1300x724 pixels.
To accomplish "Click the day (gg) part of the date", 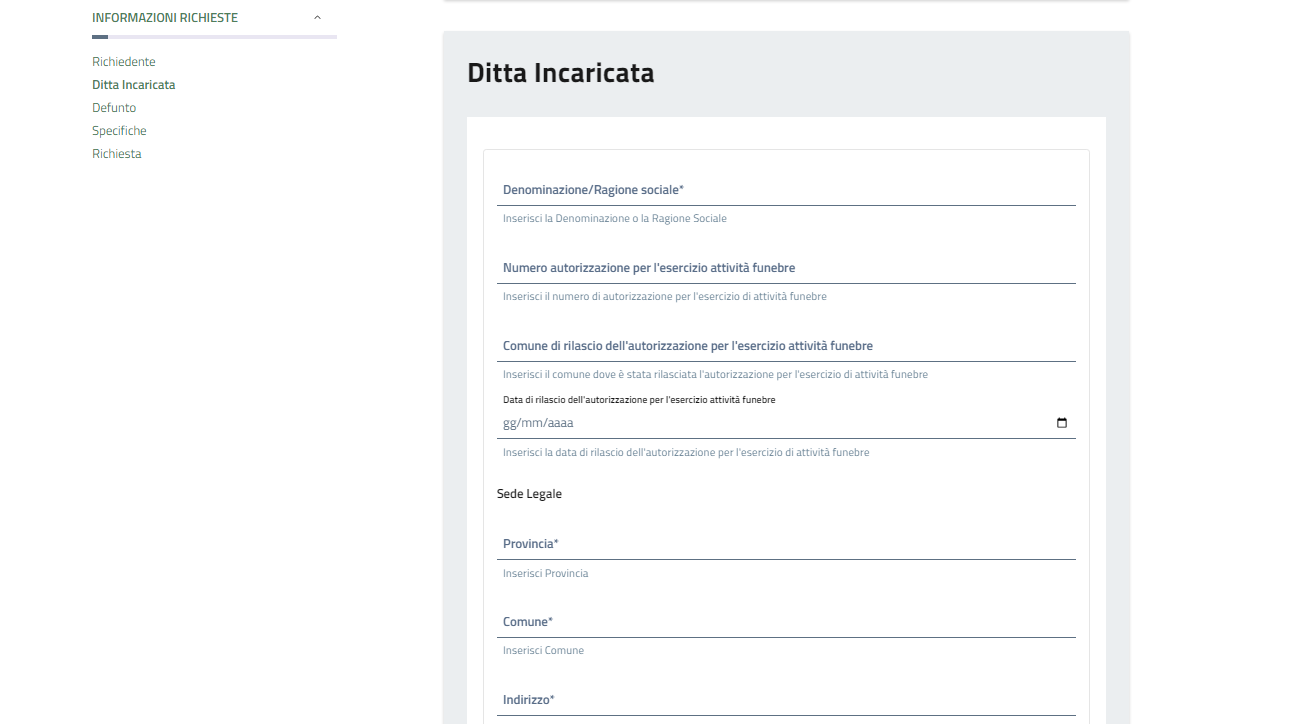I will [x=510, y=423].
